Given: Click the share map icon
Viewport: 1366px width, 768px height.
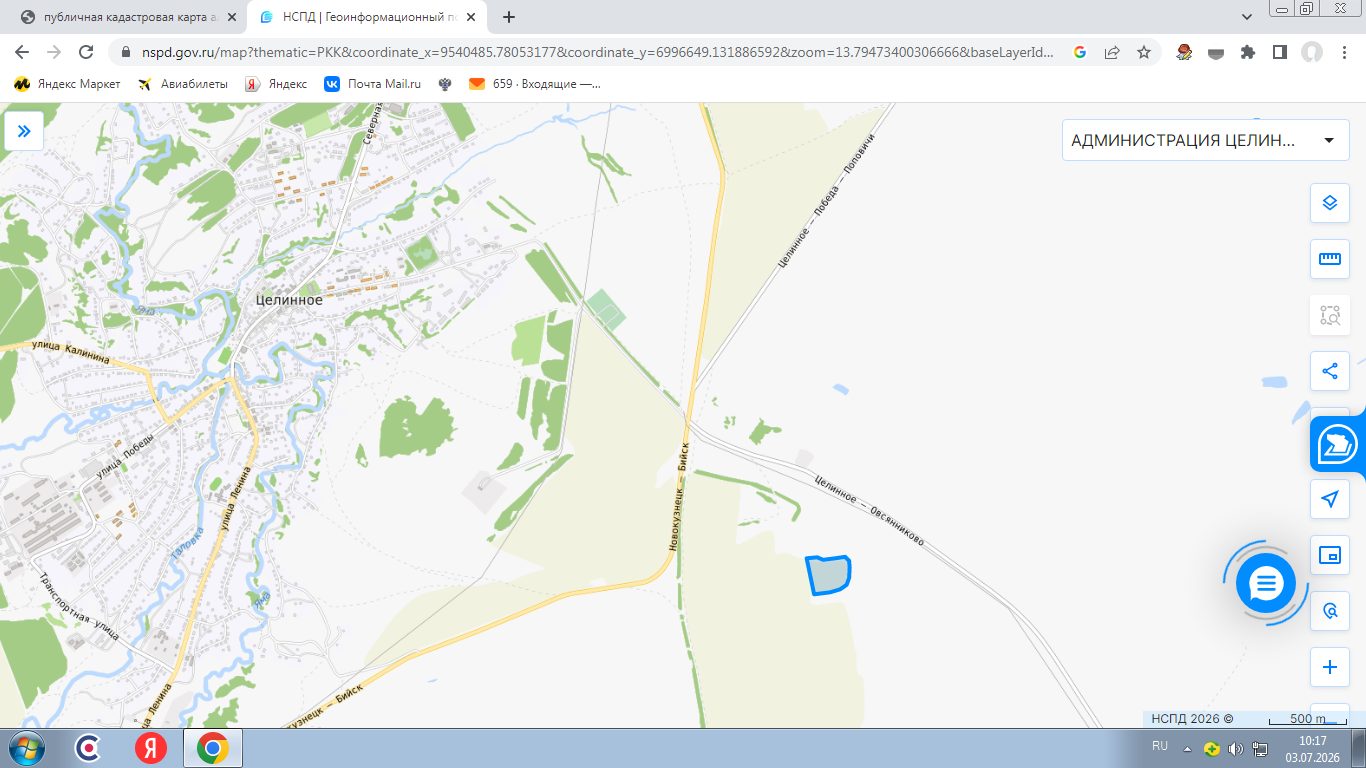Looking at the screenshot, I should (x=1330, y=371).
